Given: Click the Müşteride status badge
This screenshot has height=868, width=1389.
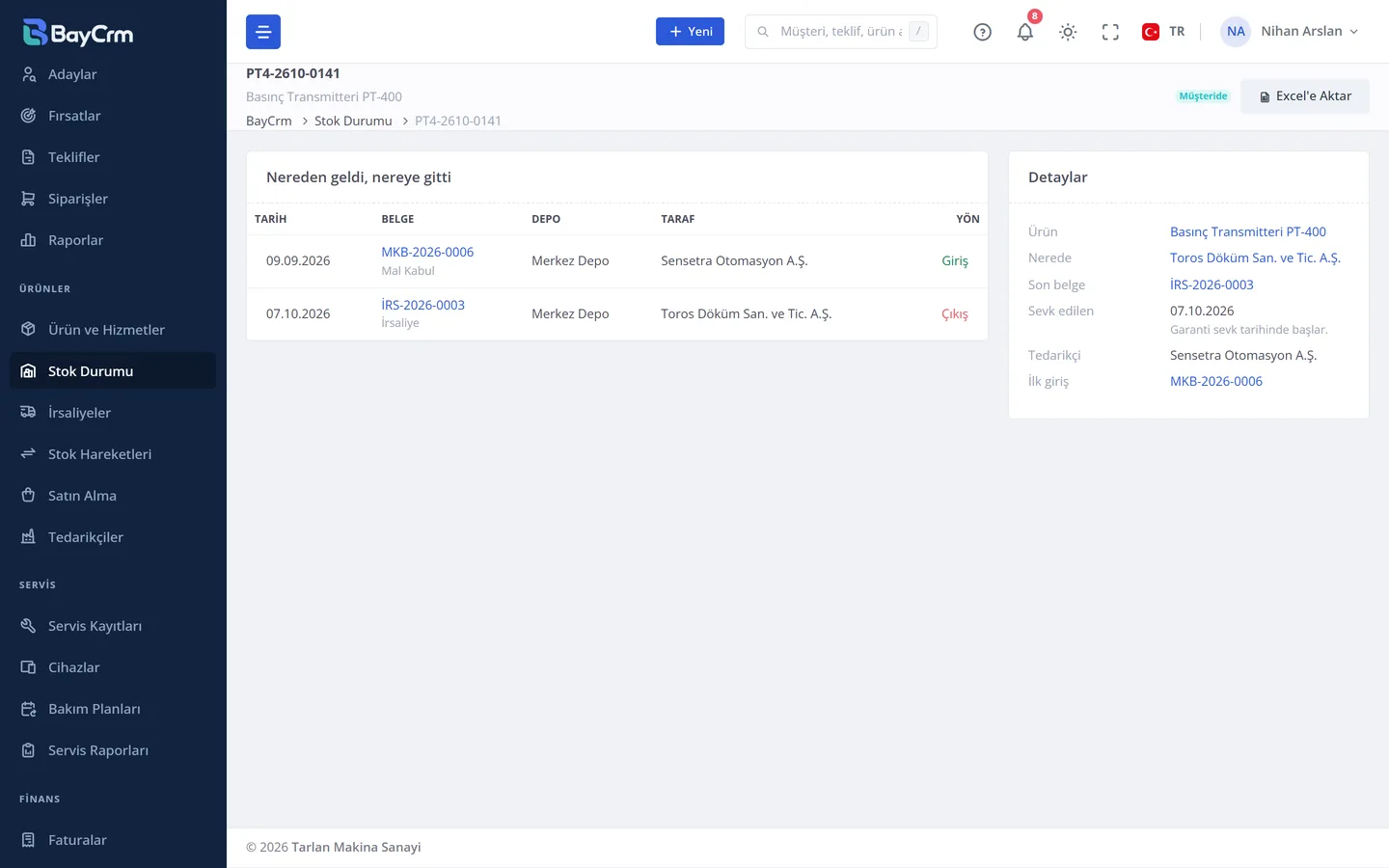Looking at the screenshot, I should click(1203, 96).
